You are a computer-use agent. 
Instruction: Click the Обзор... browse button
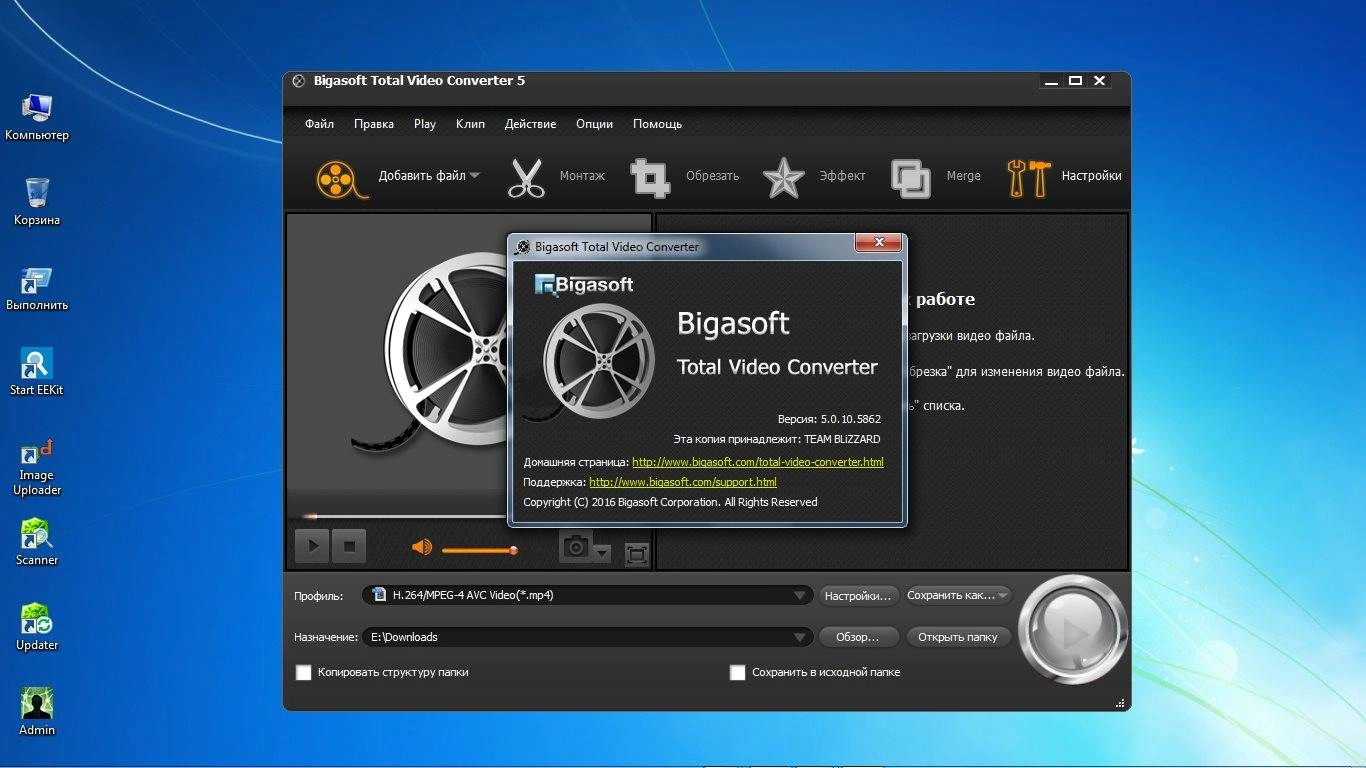coord(857,637)
